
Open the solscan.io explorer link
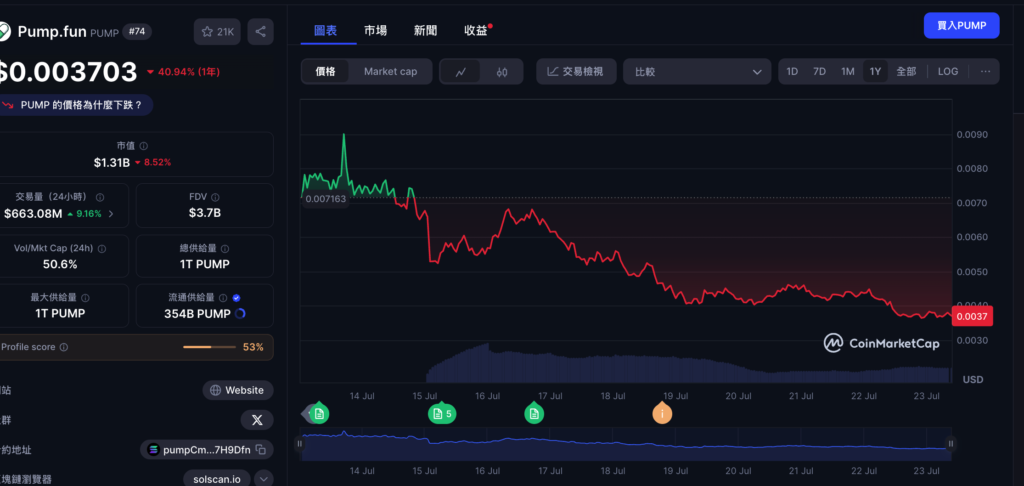coord(216,479)
